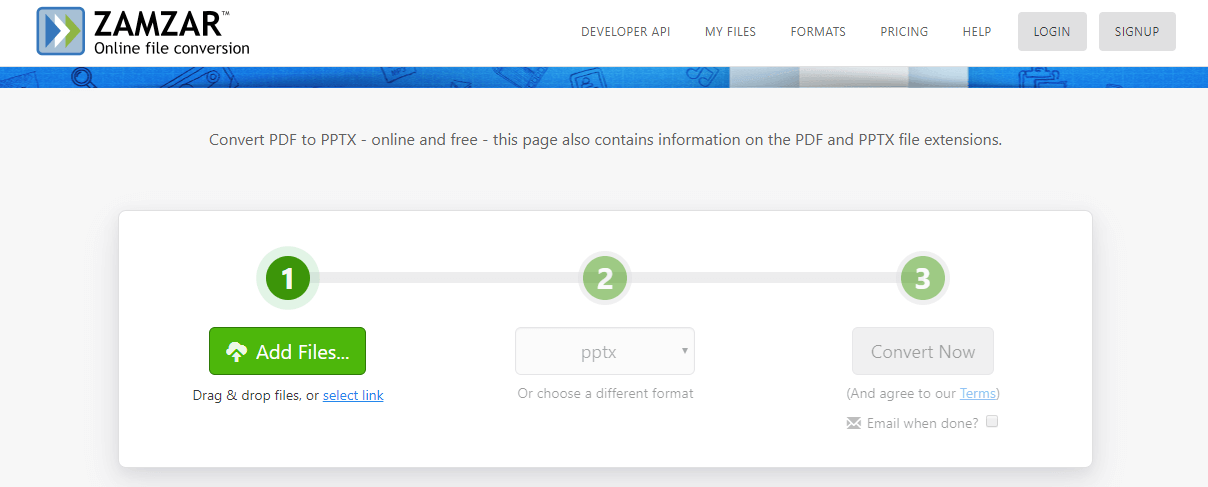Click the Convert Now button
This screenshot has width=1208, height=487.
click(x=923, y=351)
